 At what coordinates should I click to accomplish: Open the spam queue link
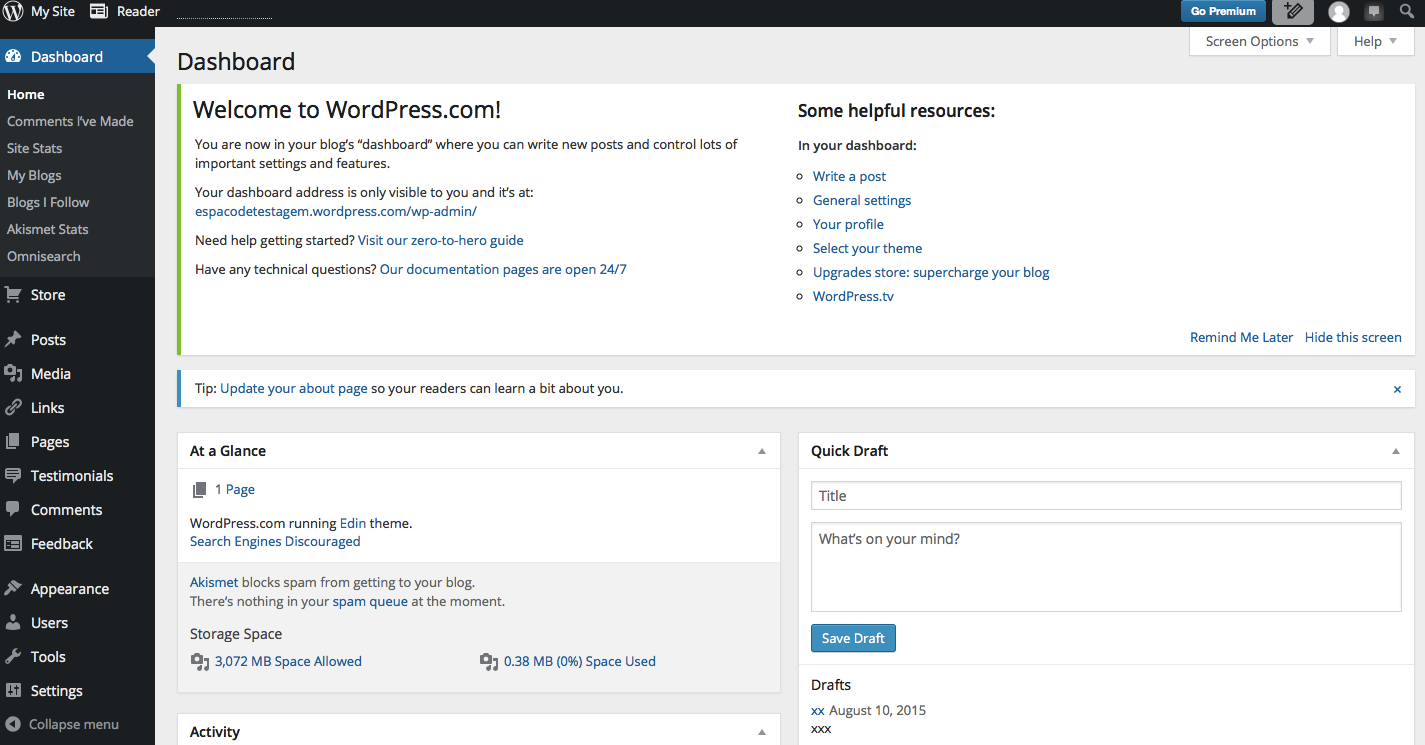[370, 601]
